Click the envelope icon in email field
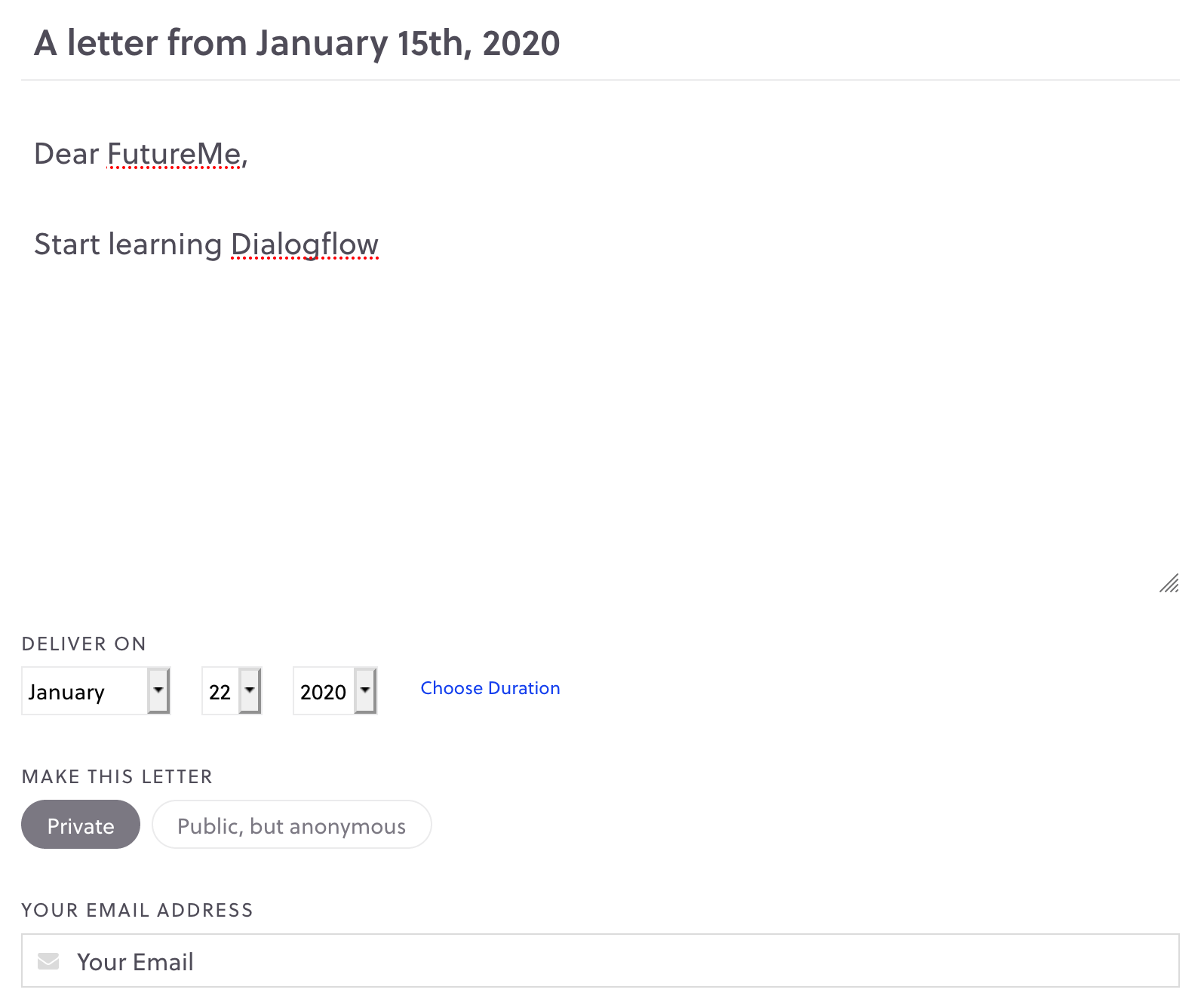The height and width of the screenshot is (1008, 1201). (48, 961)
